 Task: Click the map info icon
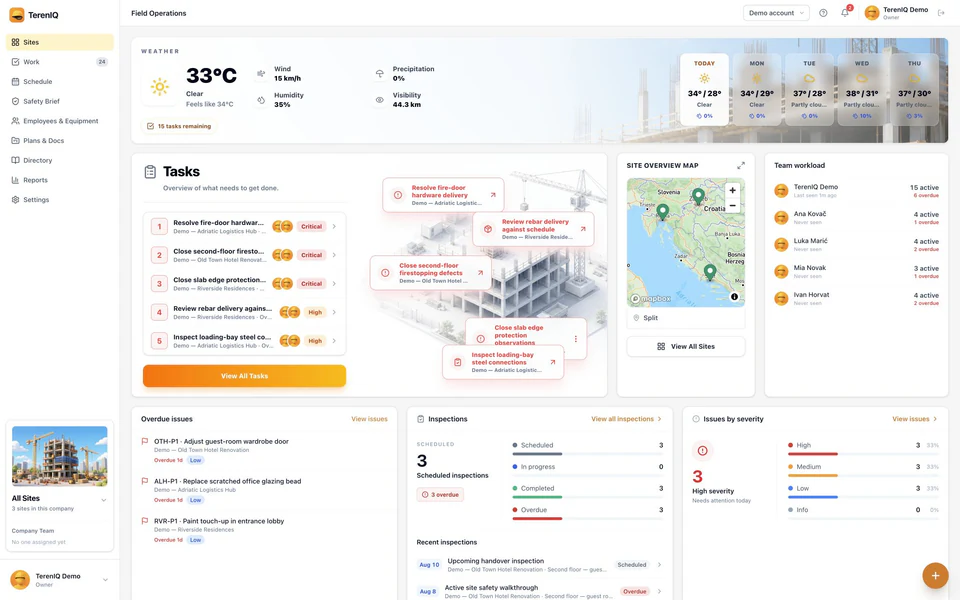(734, 297)
